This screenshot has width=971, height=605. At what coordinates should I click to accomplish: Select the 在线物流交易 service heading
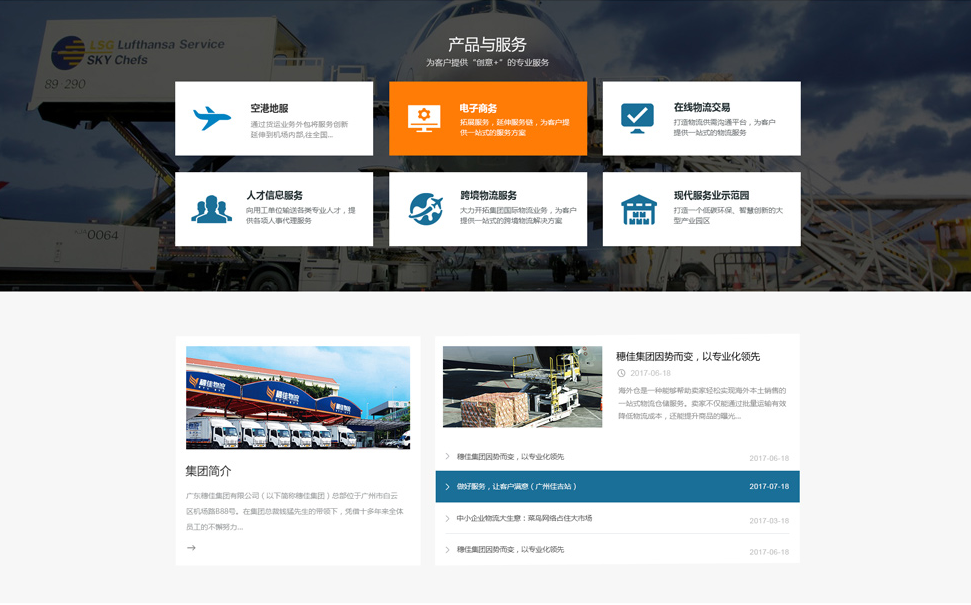(701, 107)
